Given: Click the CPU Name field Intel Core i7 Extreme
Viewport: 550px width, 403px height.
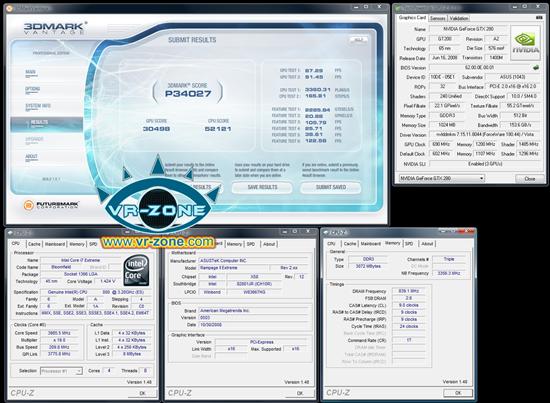Looking at the screenshot, I should tap(80, 260).
